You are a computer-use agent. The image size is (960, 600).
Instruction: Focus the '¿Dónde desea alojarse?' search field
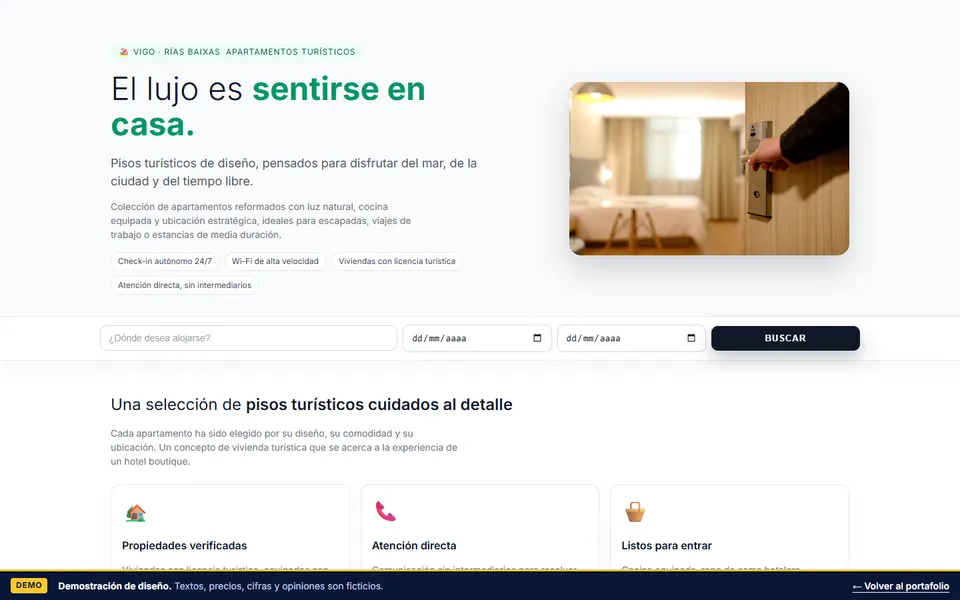point(249,338)
